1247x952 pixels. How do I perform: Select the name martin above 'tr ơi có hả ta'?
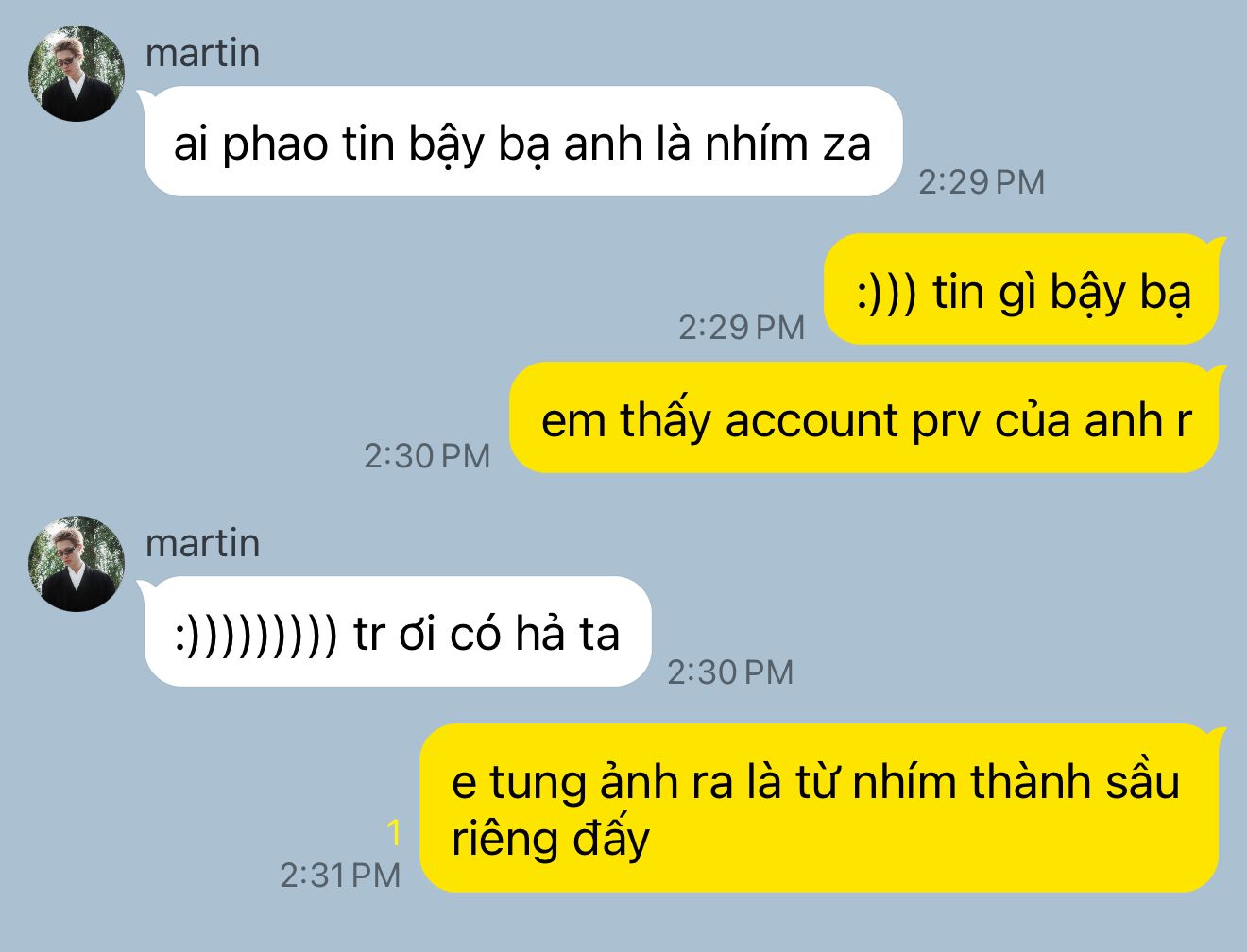(x=202, y=543)
